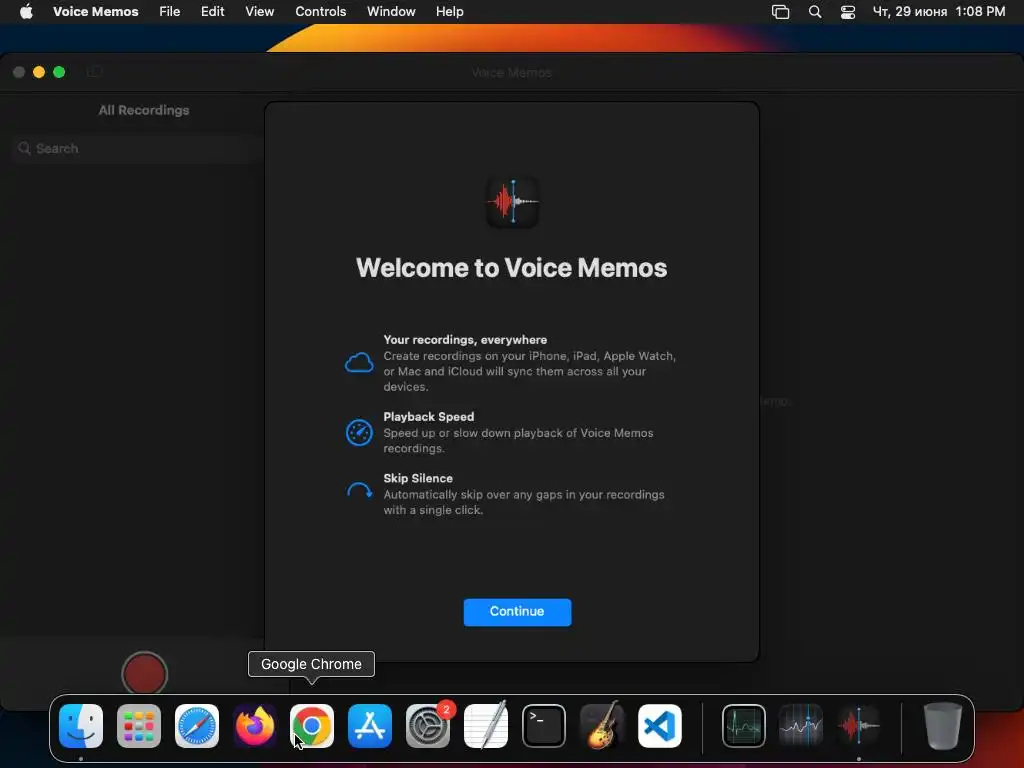The width and height of the screenshot is (1024, 768).
Task: Click the 'Welcome to Voice Memos' heading
Action: click(511, 268)
